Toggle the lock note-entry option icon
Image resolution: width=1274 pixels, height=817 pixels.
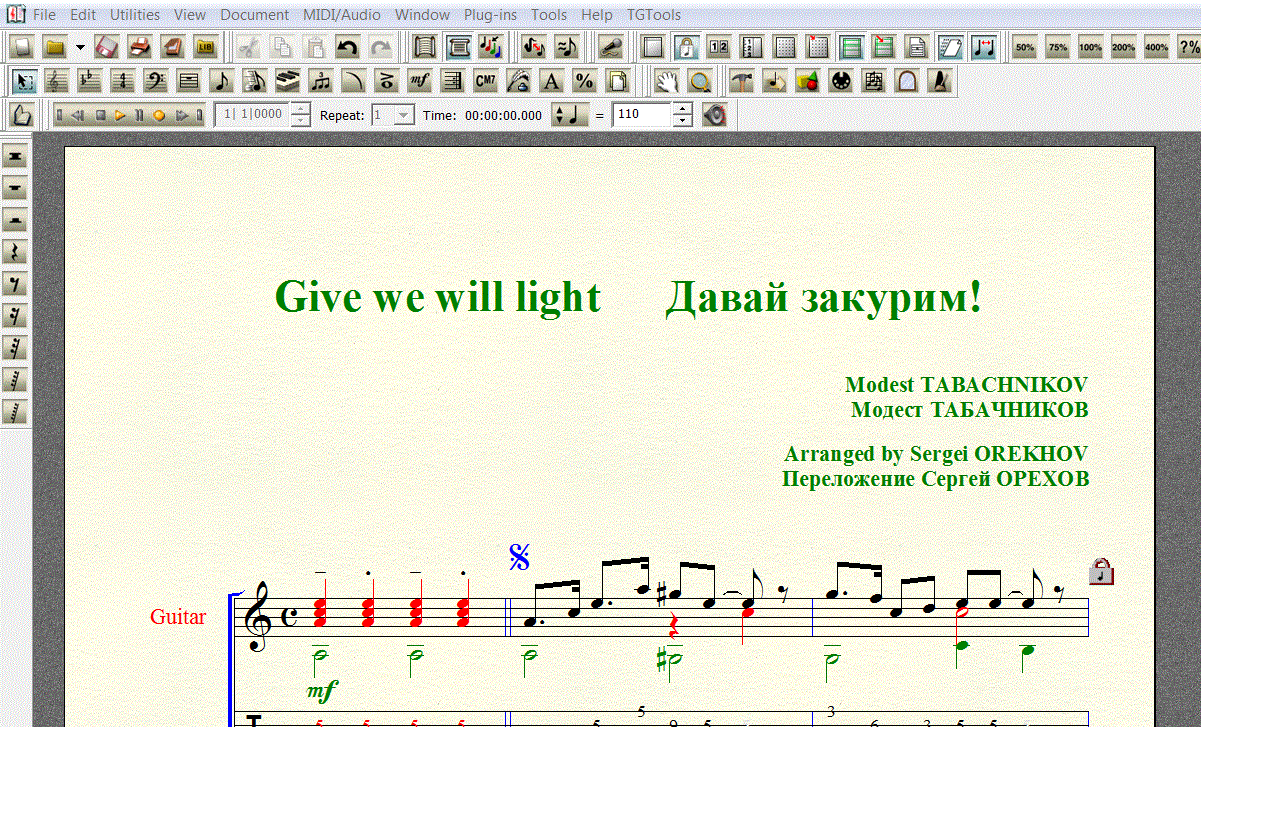click(686, 47)
